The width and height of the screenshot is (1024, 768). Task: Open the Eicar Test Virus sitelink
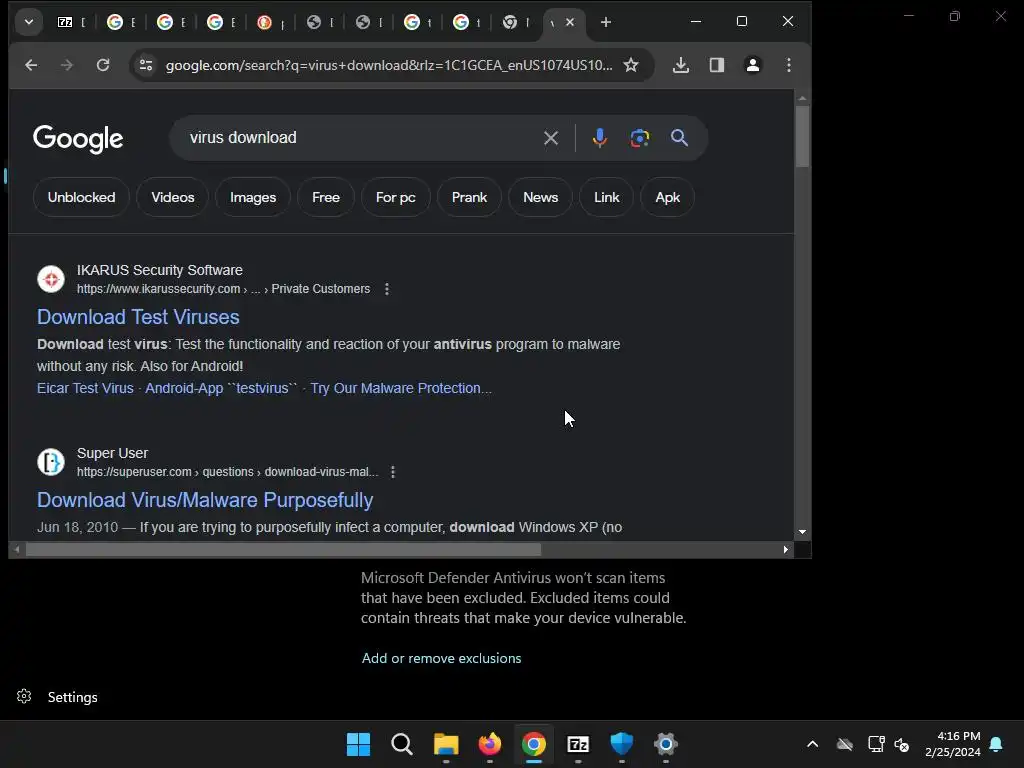[x=85, y=388]
